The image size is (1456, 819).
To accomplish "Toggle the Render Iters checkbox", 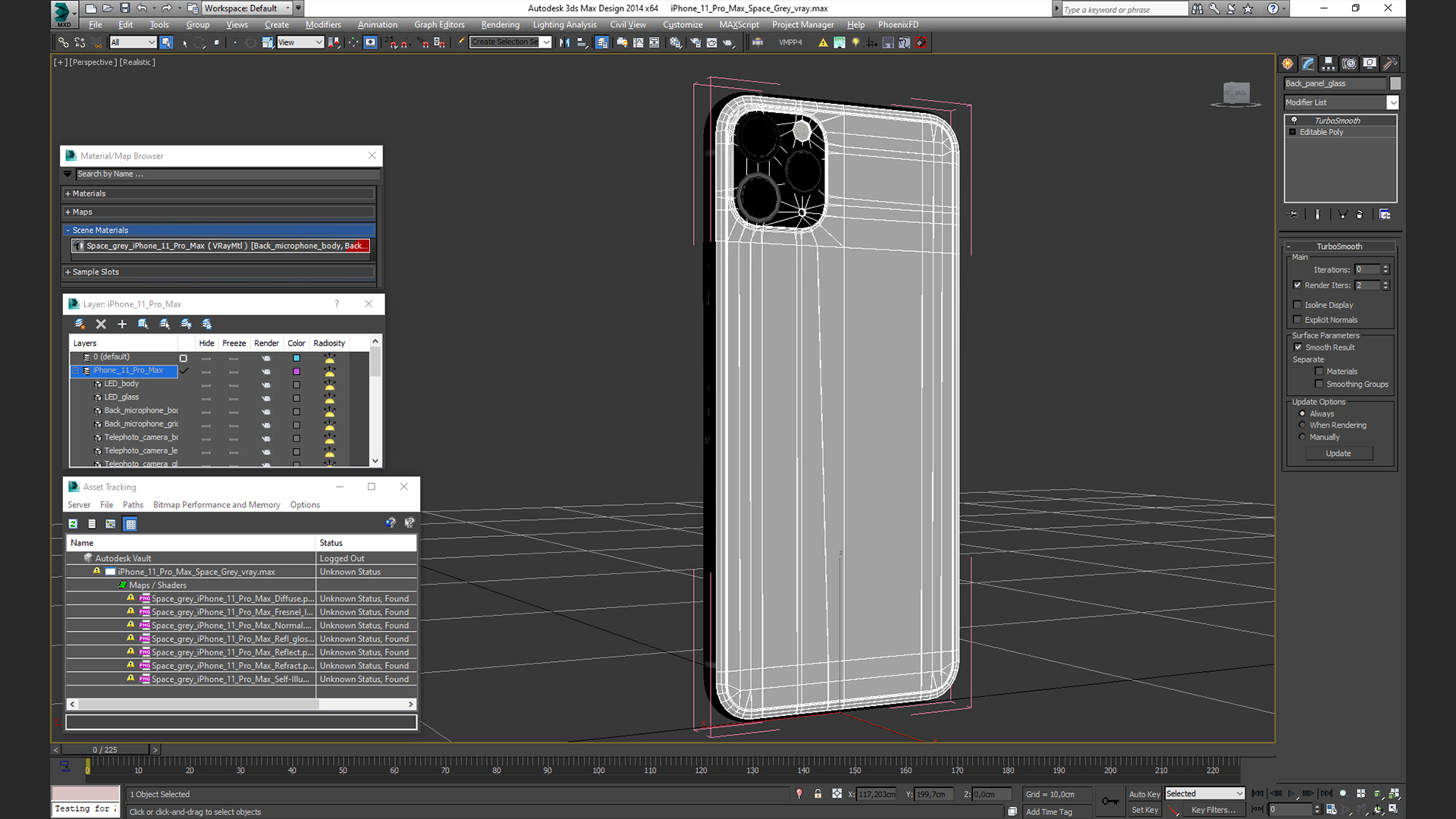I will (x=1298, y=285).
